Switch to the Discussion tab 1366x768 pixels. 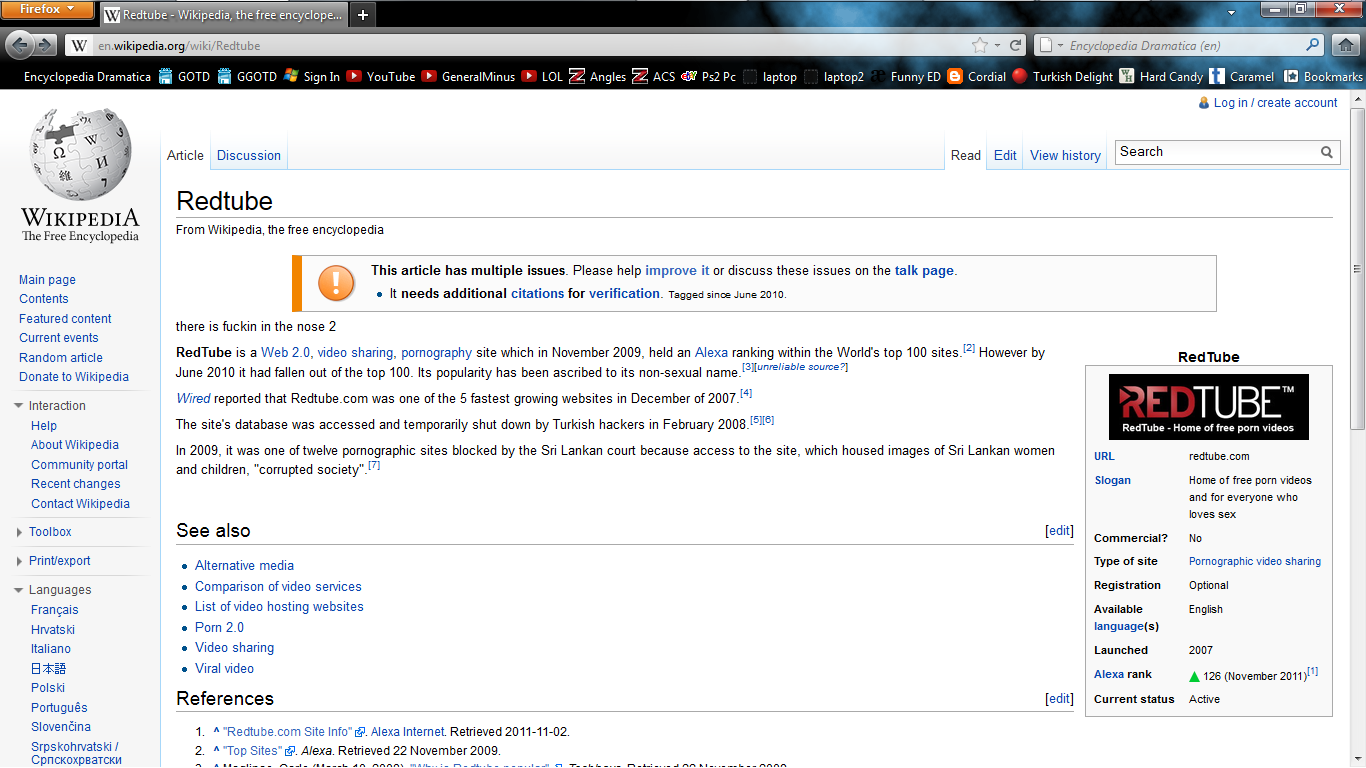pyautogui.click(x=249, y=155)
